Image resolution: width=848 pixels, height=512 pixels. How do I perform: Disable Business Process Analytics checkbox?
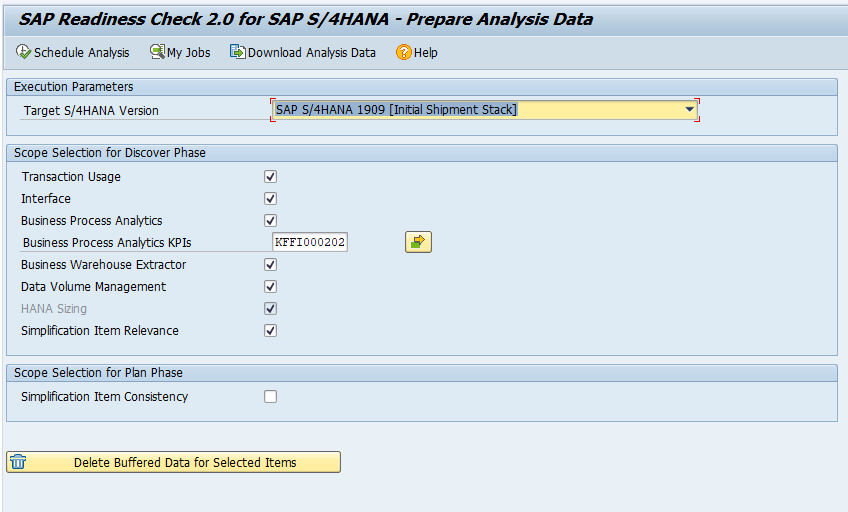point(270,220)
